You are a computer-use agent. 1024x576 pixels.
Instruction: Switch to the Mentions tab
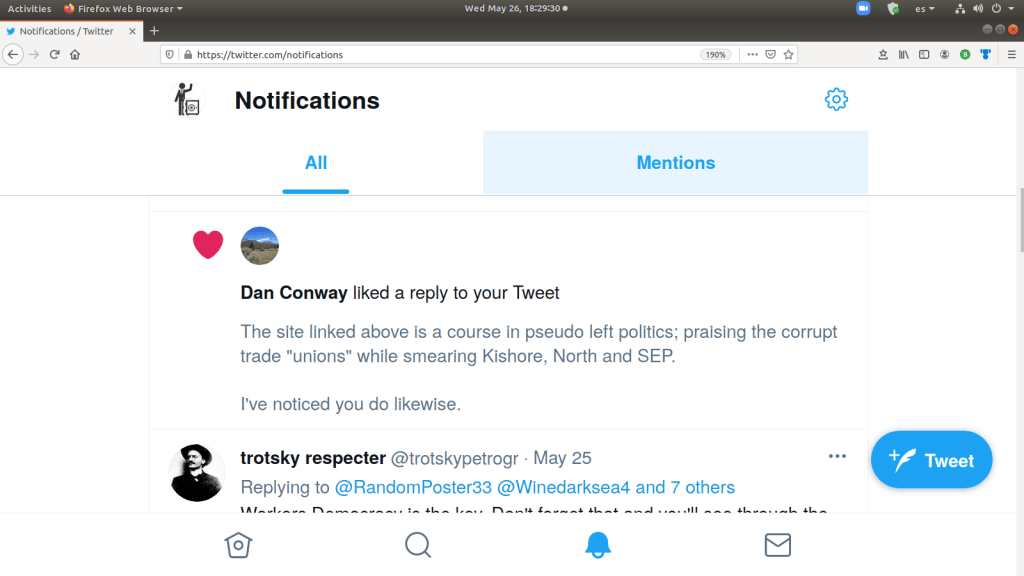click(x=675, y=163)
